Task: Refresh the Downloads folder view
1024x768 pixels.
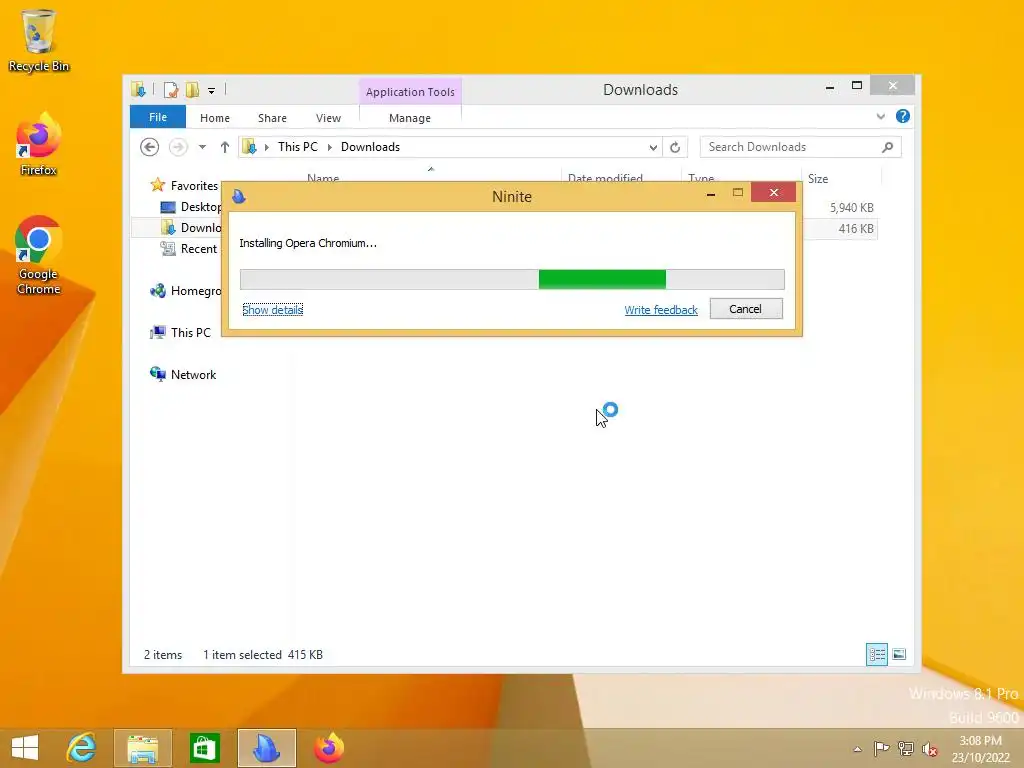Action: (x=675, y=147)
